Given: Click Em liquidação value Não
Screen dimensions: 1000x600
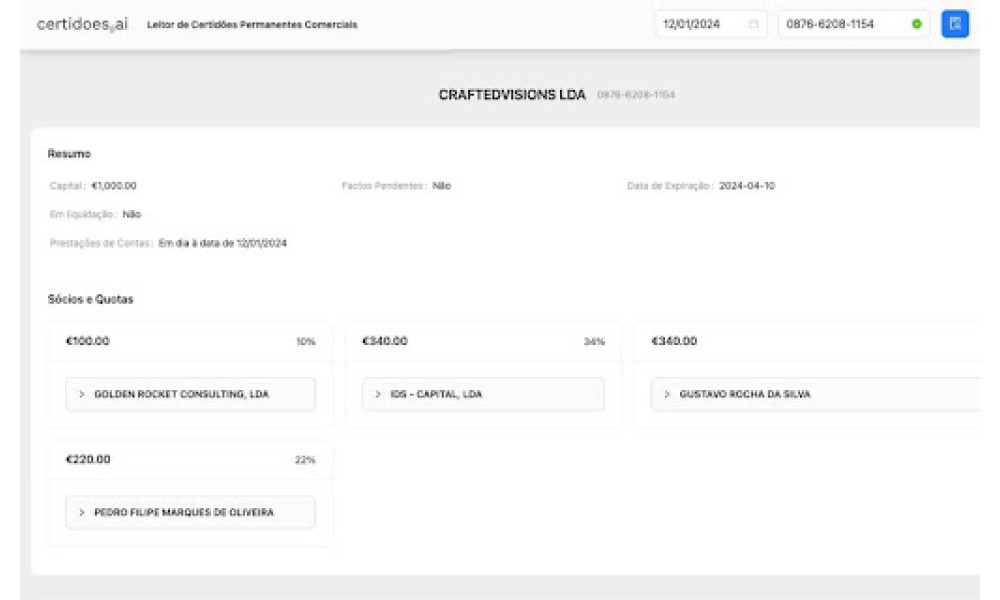Looking at the screenshot, I should pyautogui.click(x=131, y=214).
